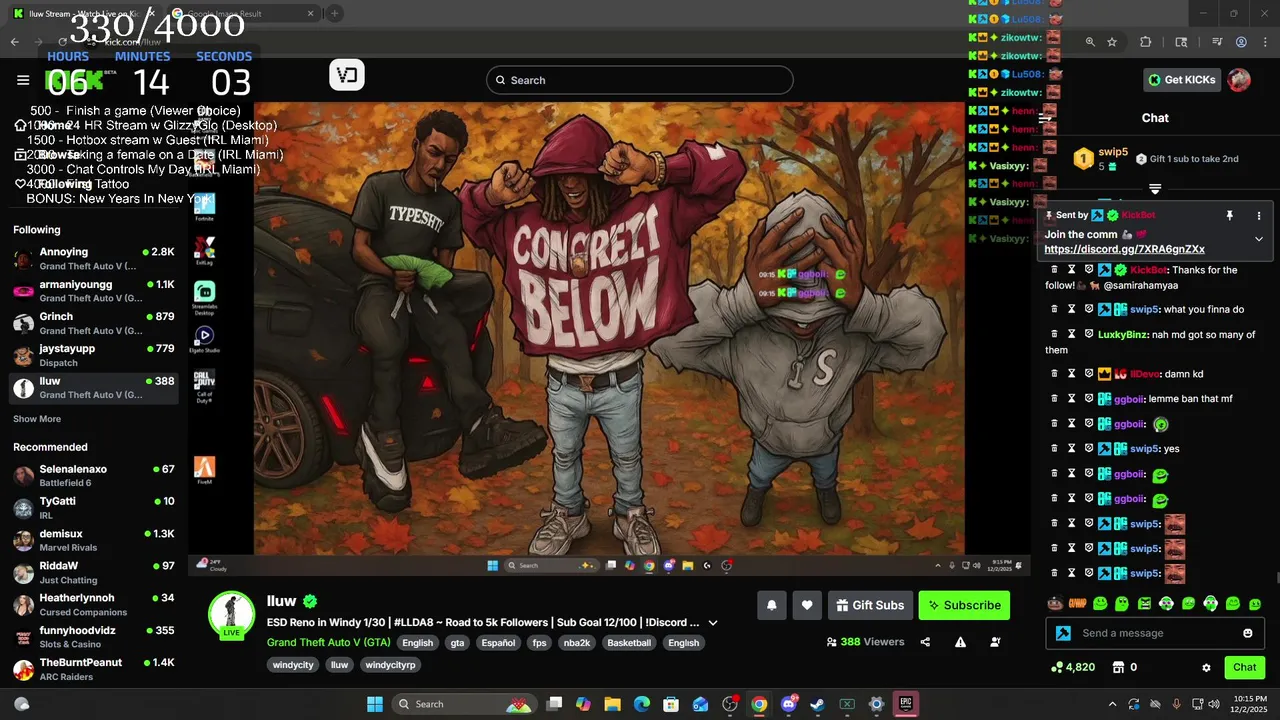Show hidden system tray icons chevron

pyautogui.click(x=1112, y=704)
